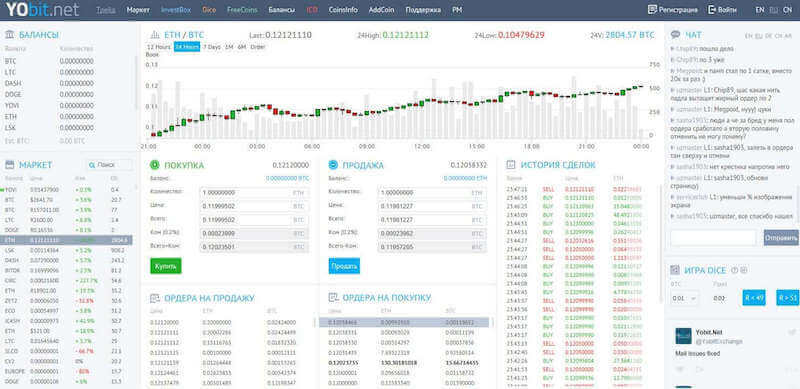This screenshot has width=800, height=389.
Task: Click the green Купить button
Action: (x=166, y=266)
